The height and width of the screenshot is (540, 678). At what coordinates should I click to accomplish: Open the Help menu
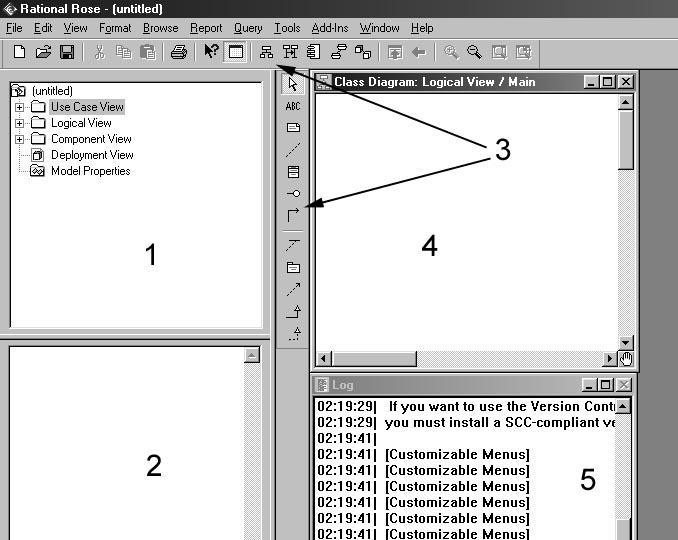coord(422,28)
